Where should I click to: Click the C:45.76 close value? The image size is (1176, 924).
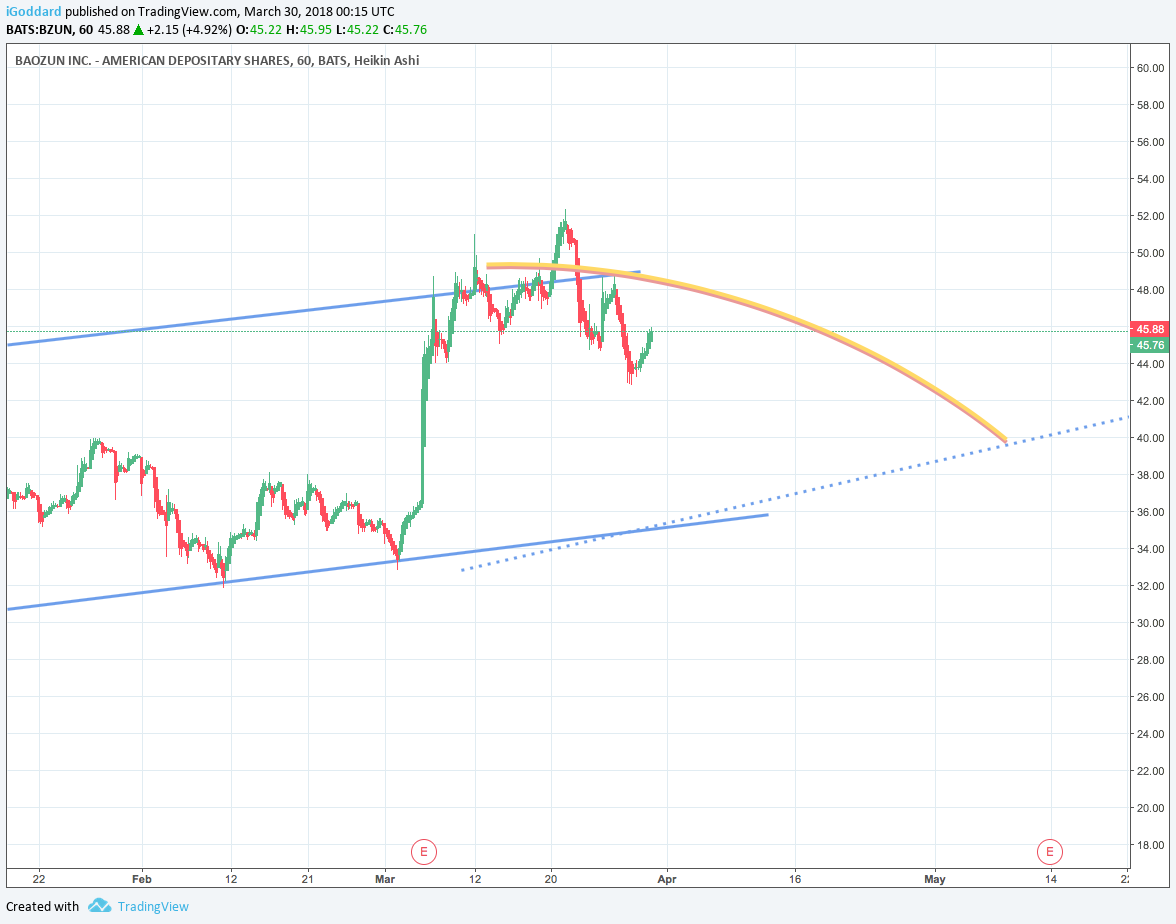click(404, 29)
